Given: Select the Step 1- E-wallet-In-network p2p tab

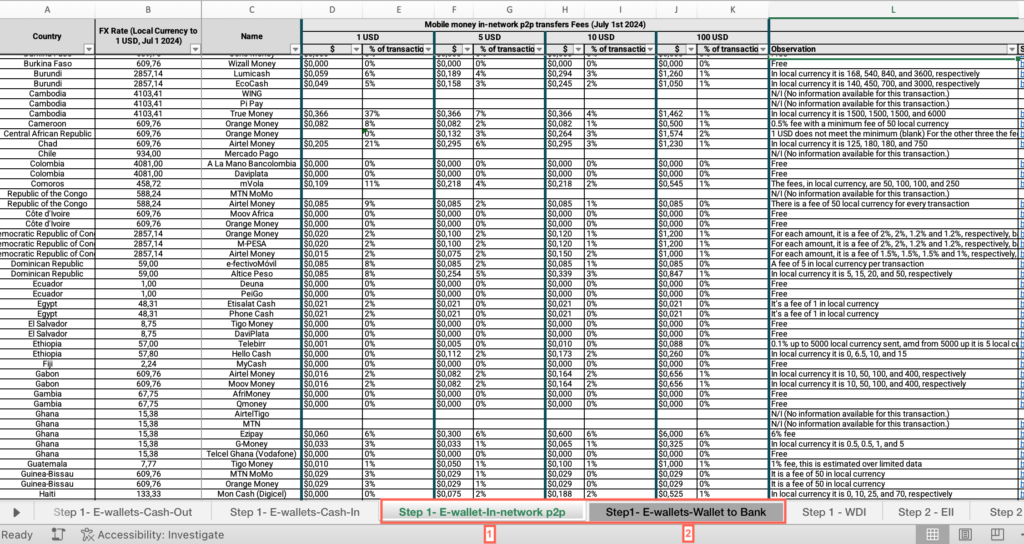Looking at the screenshot, I should [483, 513].
